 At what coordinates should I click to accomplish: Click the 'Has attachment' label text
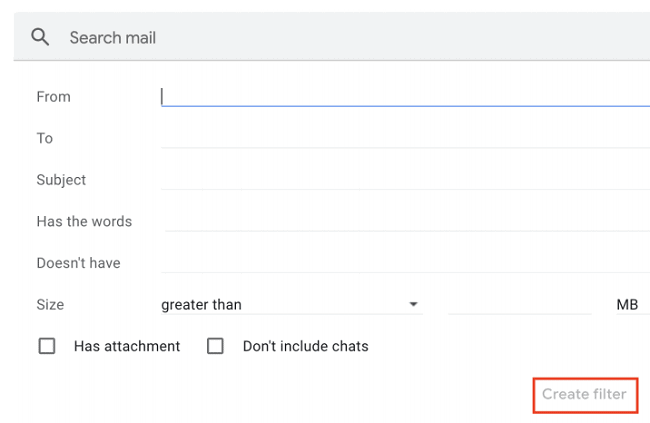(x=127, y=346)
